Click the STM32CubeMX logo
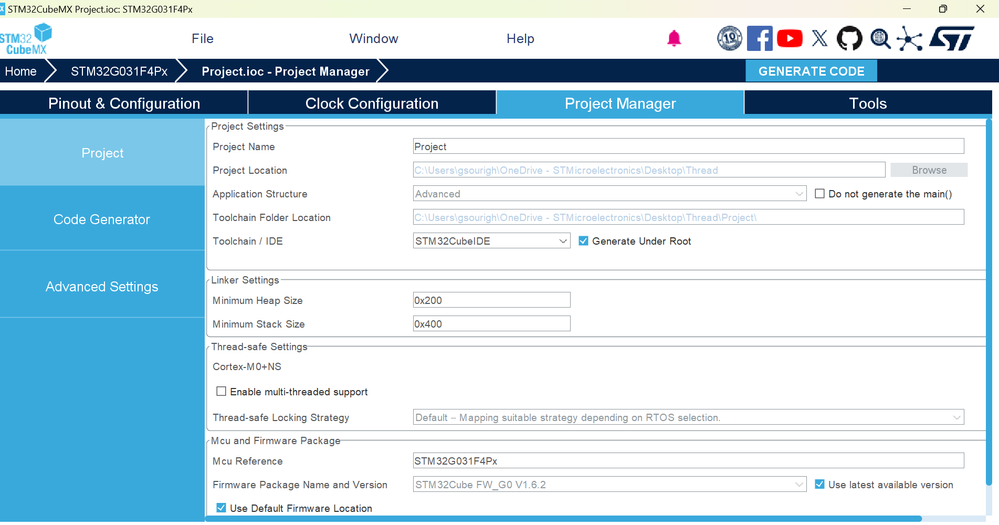999x525 pixels. coord(25,39)
